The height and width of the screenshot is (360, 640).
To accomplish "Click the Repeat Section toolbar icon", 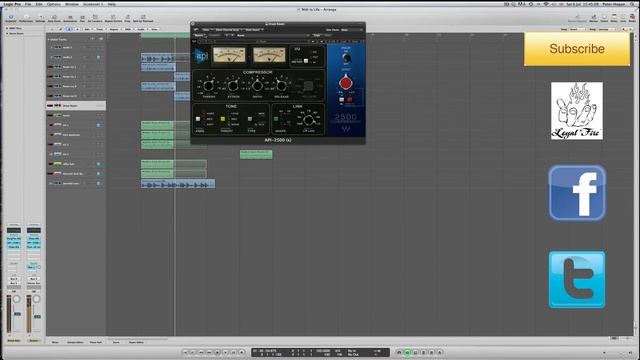I will (x=113, y=18).
